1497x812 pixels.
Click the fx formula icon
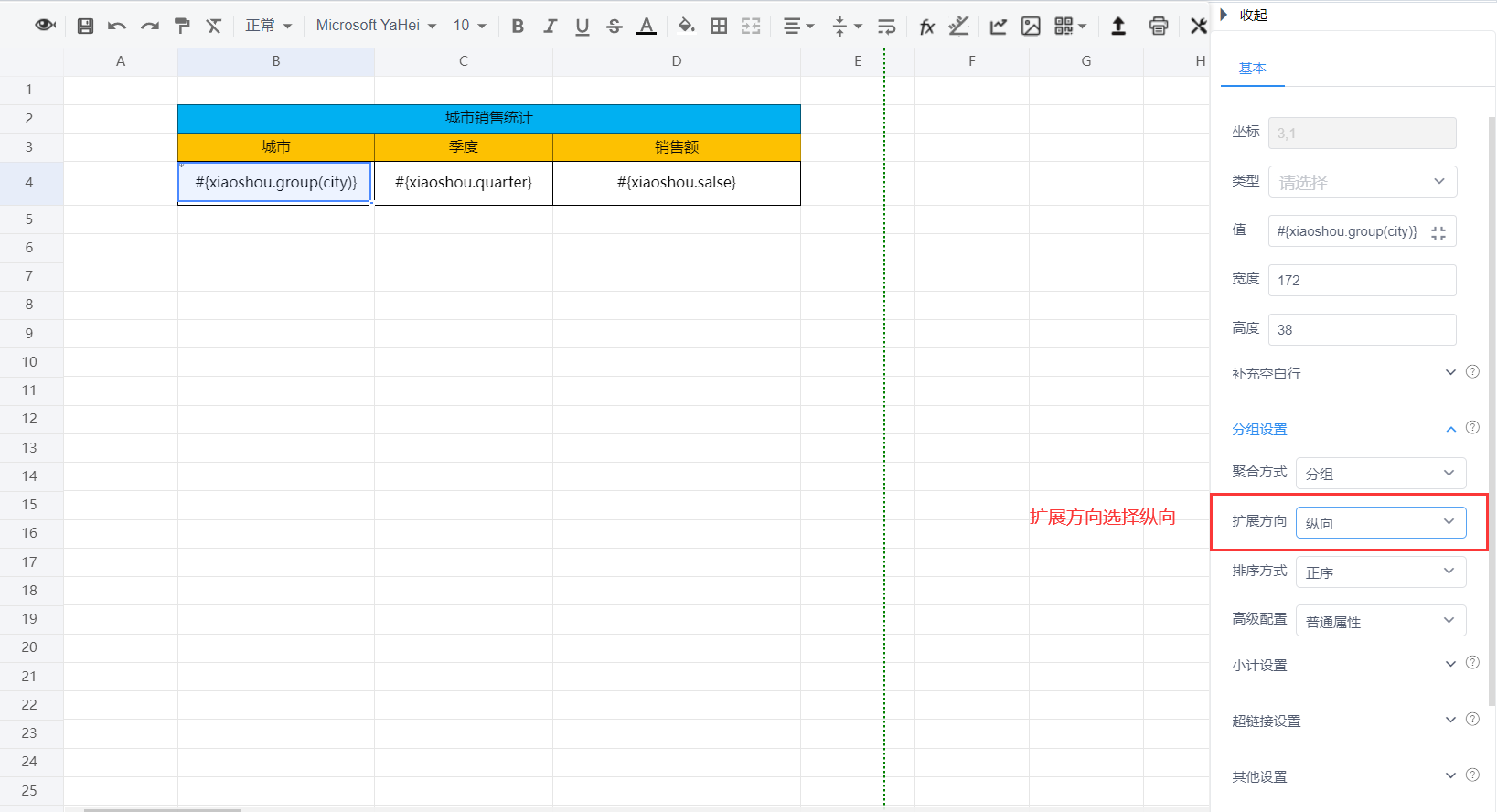click(926, 26)
